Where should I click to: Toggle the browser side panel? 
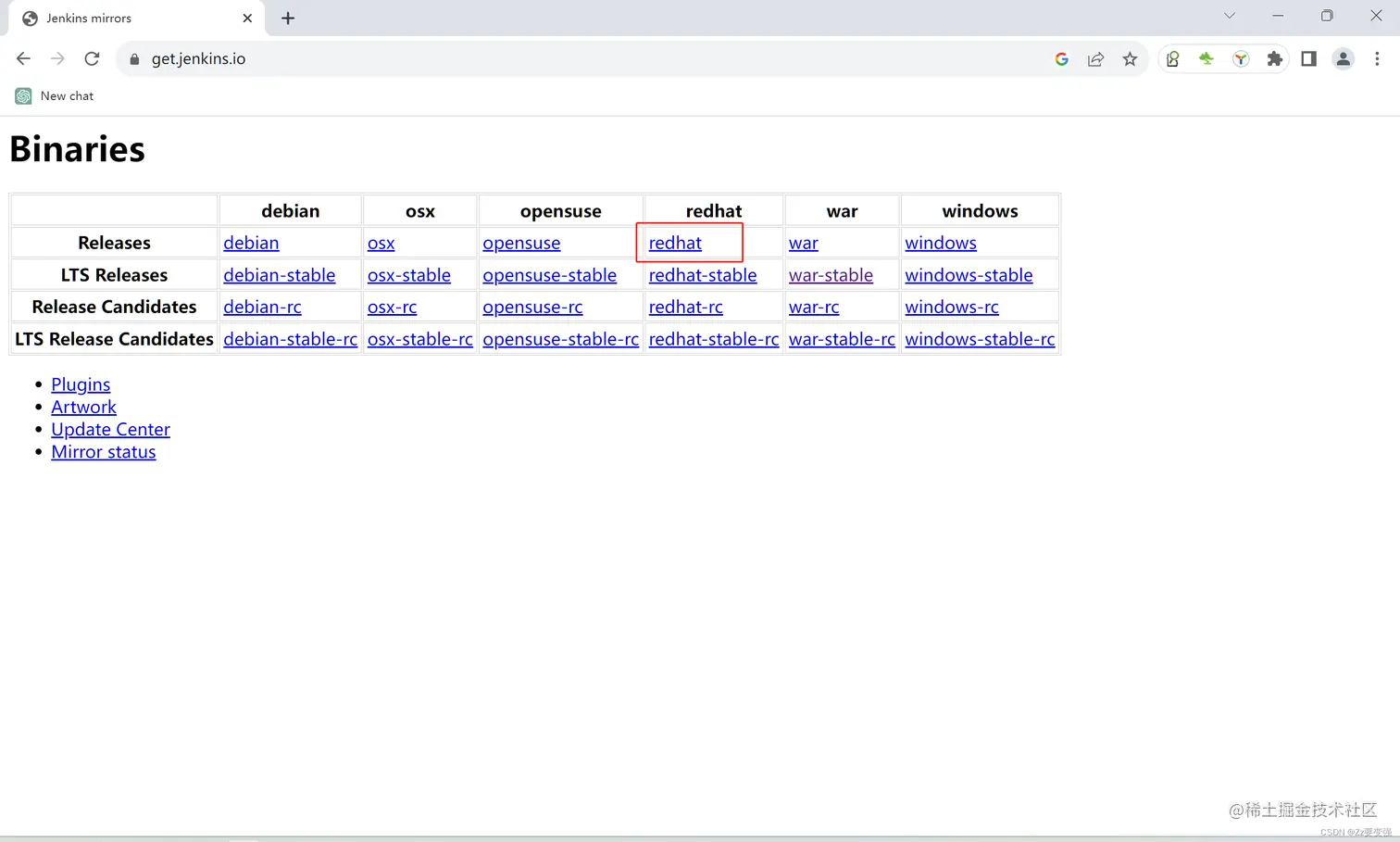click(x=1308, y=59)
